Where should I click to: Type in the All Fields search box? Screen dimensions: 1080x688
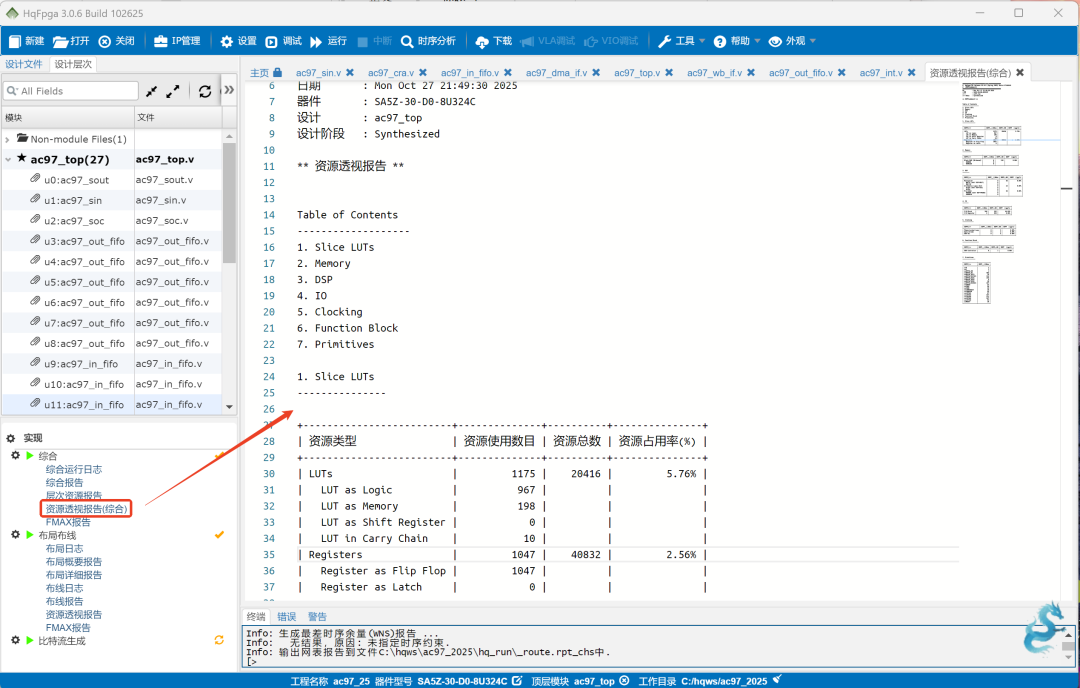click(70, 90)
